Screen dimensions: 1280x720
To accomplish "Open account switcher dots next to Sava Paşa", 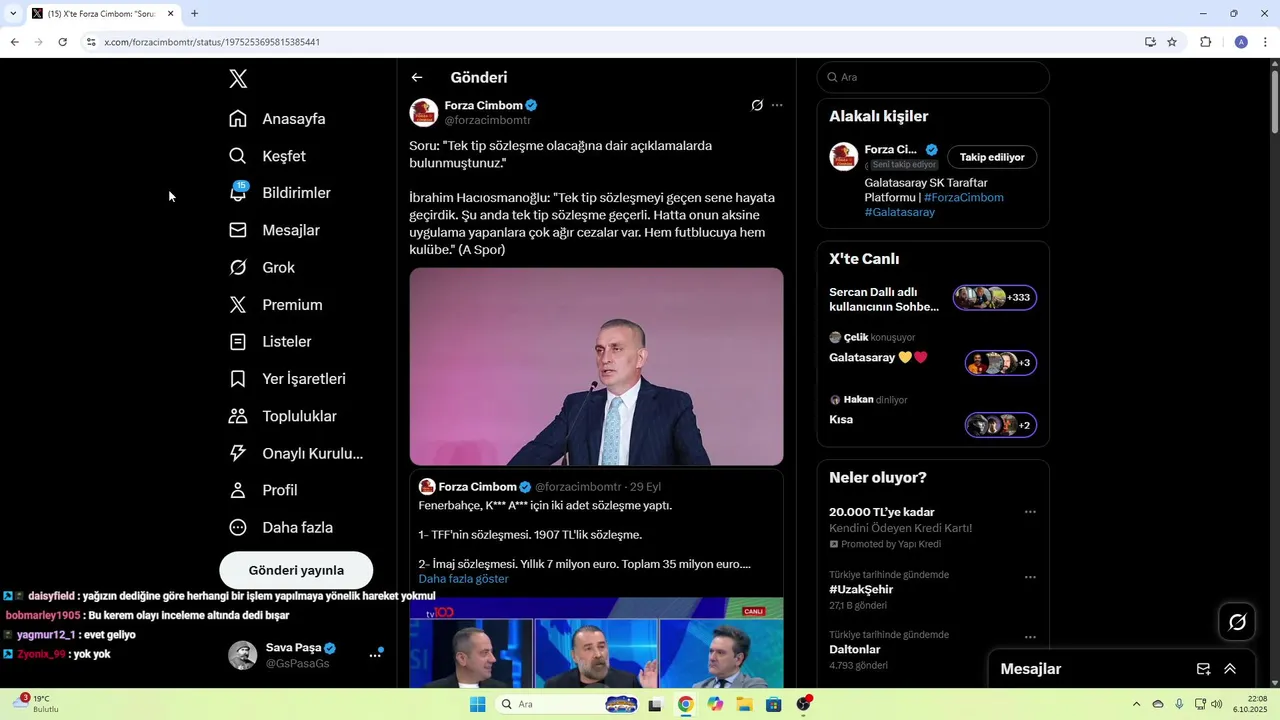I will [376, 655].
